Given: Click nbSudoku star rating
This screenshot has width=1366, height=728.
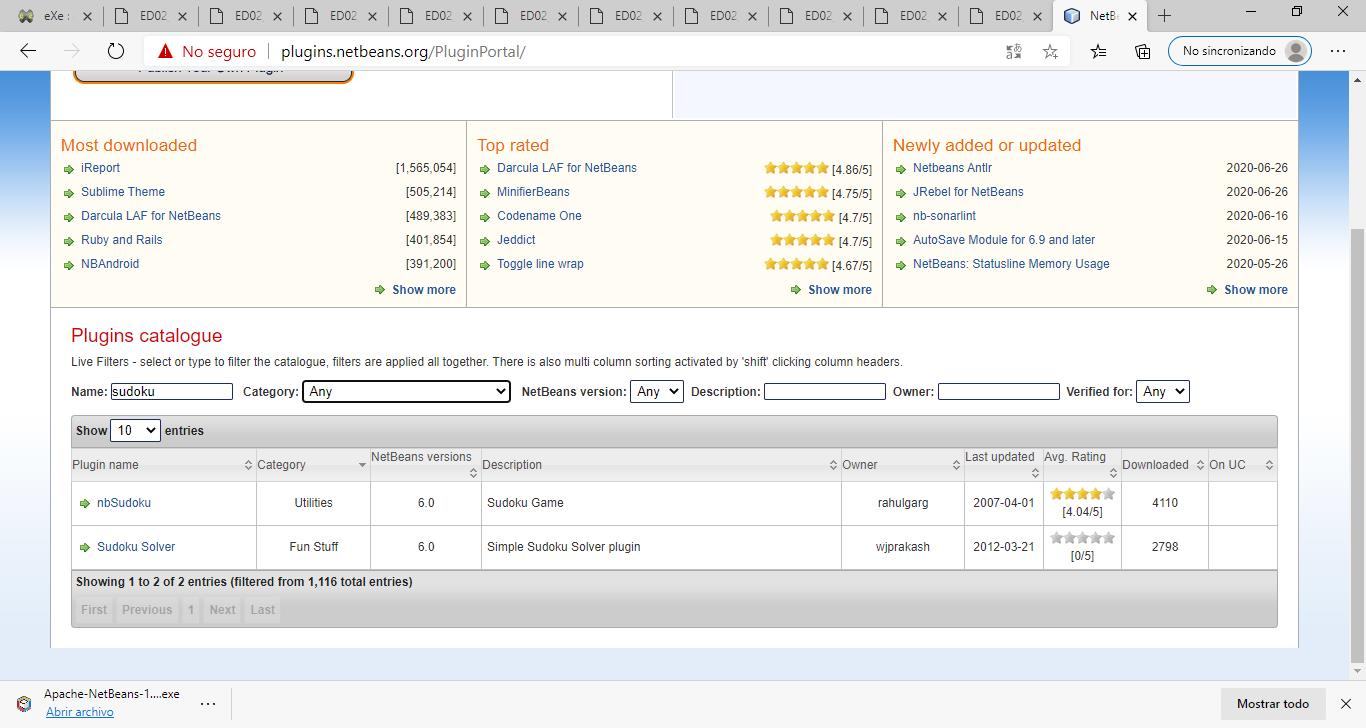Looking at the screenshot, I should click(x=1082, y=494).
